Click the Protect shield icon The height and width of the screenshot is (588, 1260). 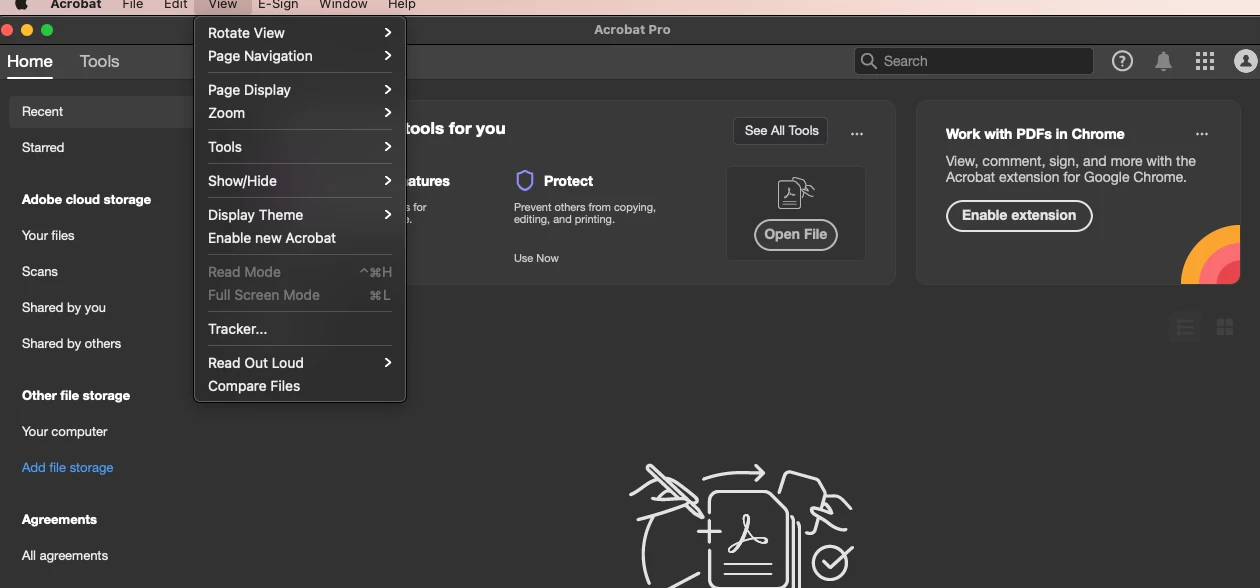tap(525, 180)
